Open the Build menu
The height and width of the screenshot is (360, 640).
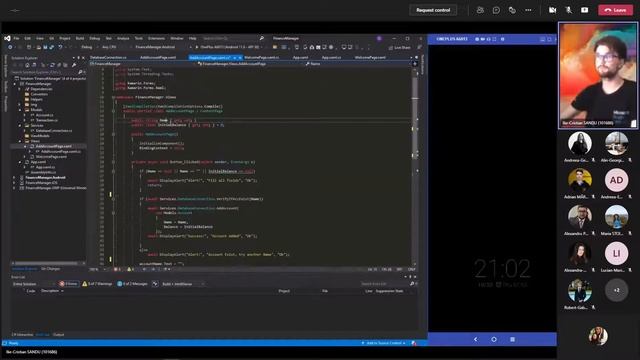coord(80,38)
